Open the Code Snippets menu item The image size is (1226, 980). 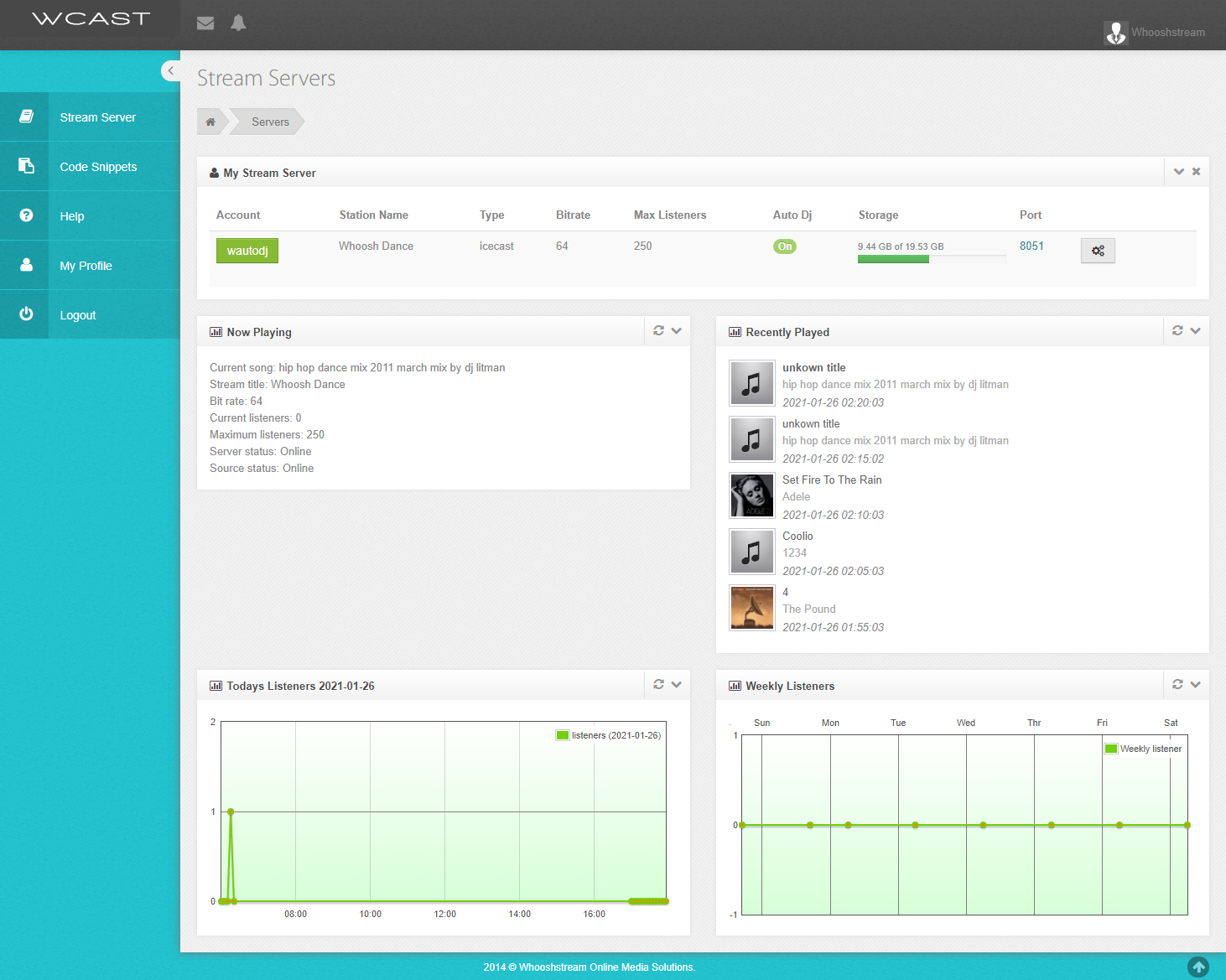point(91,167)
